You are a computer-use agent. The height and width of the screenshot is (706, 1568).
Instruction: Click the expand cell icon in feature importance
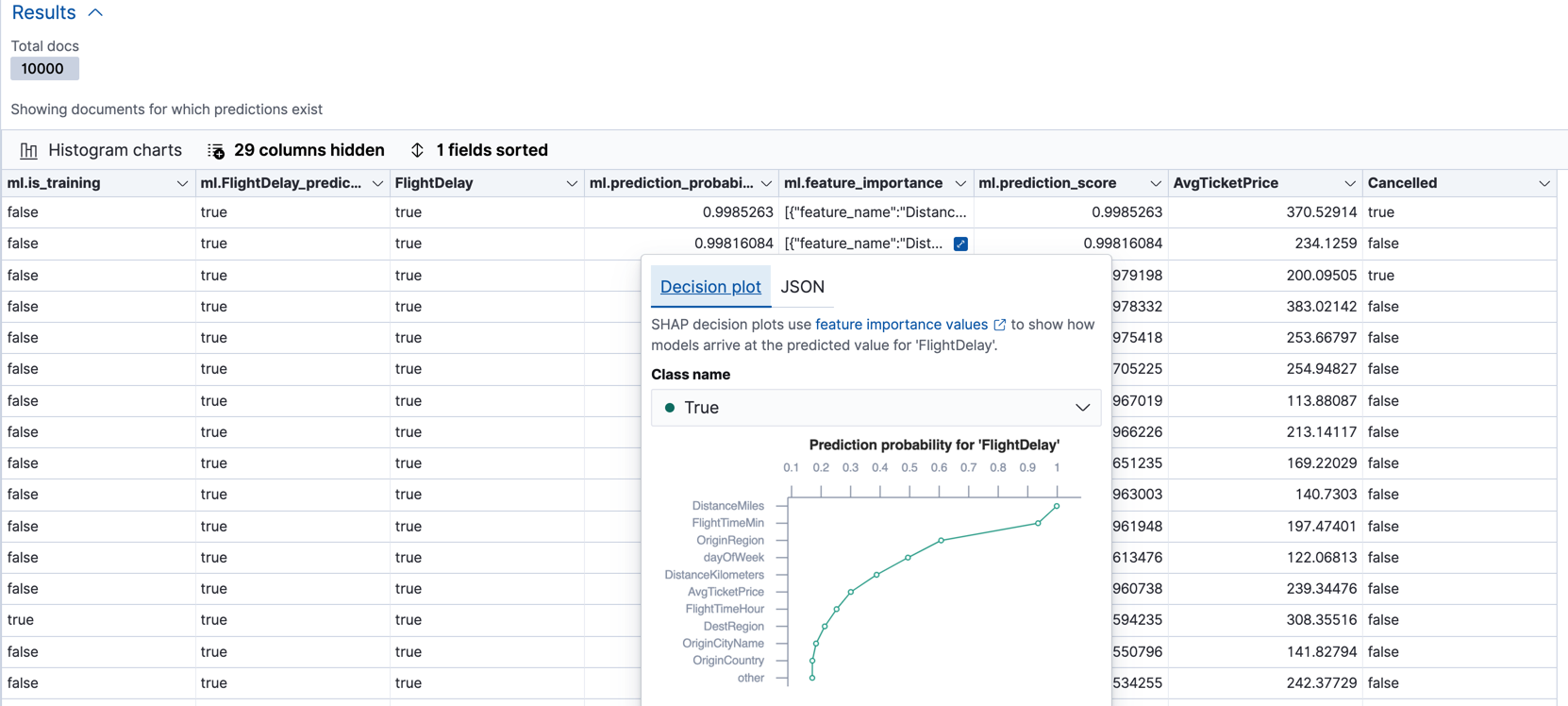coord(960,244)
